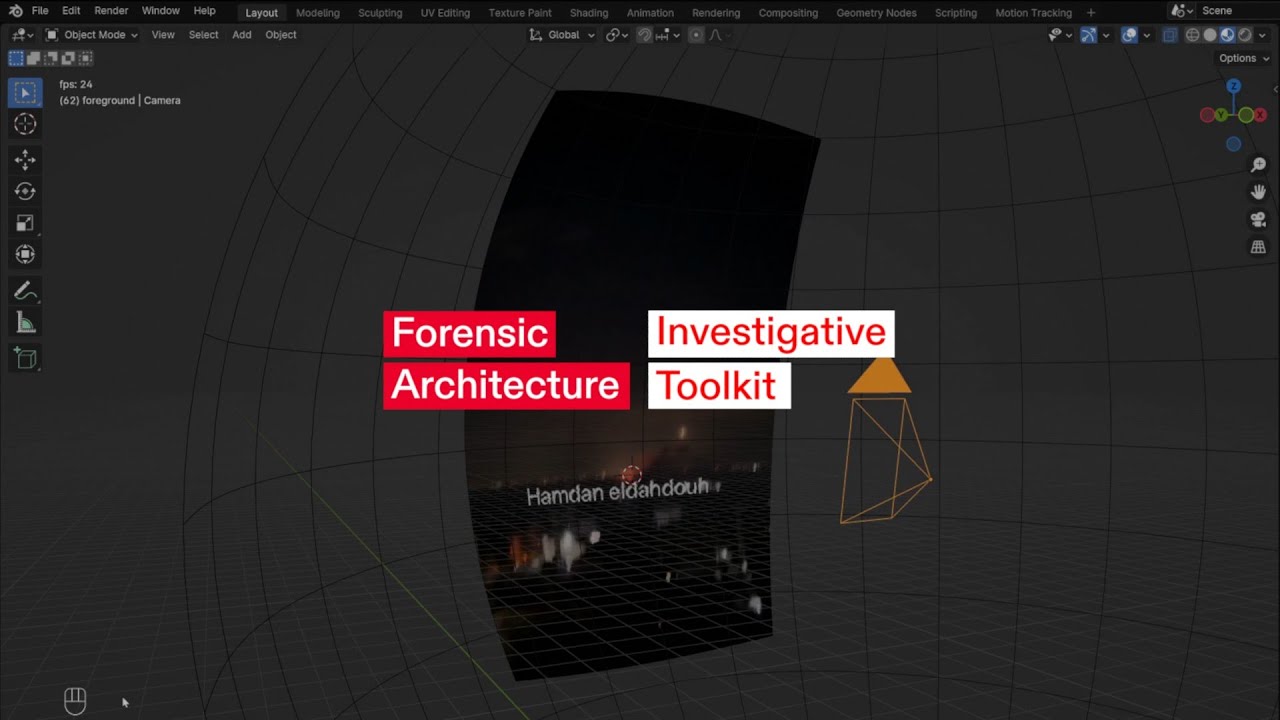Open the Edit menu
The height and width of the screenshot is (720, 1280).
(x=71, y=11)
